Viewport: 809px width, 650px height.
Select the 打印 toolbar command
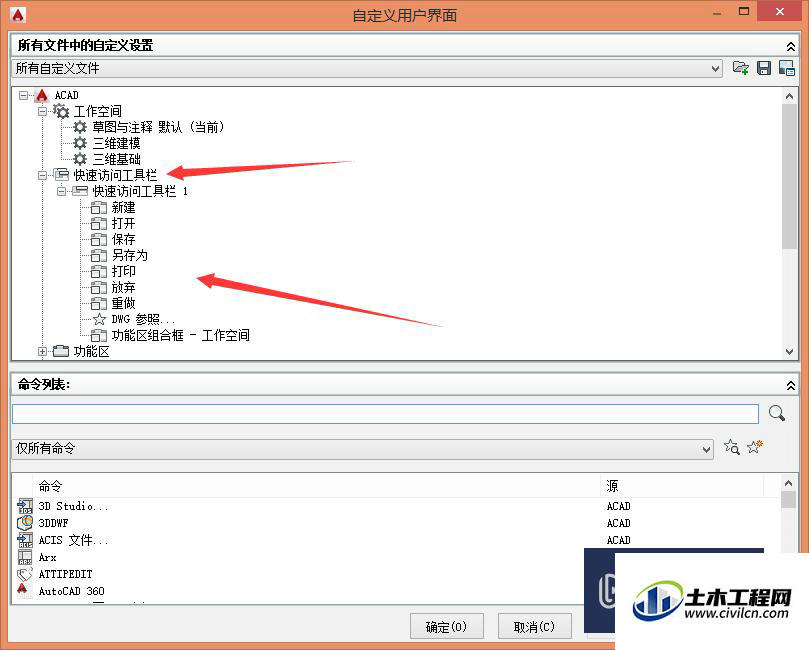(123, 271)
